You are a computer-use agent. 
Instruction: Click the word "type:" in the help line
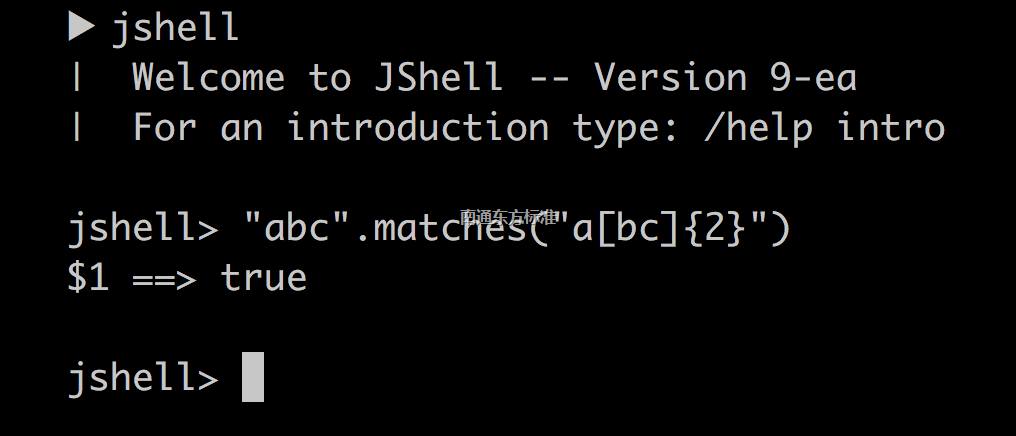pos(626,129)
